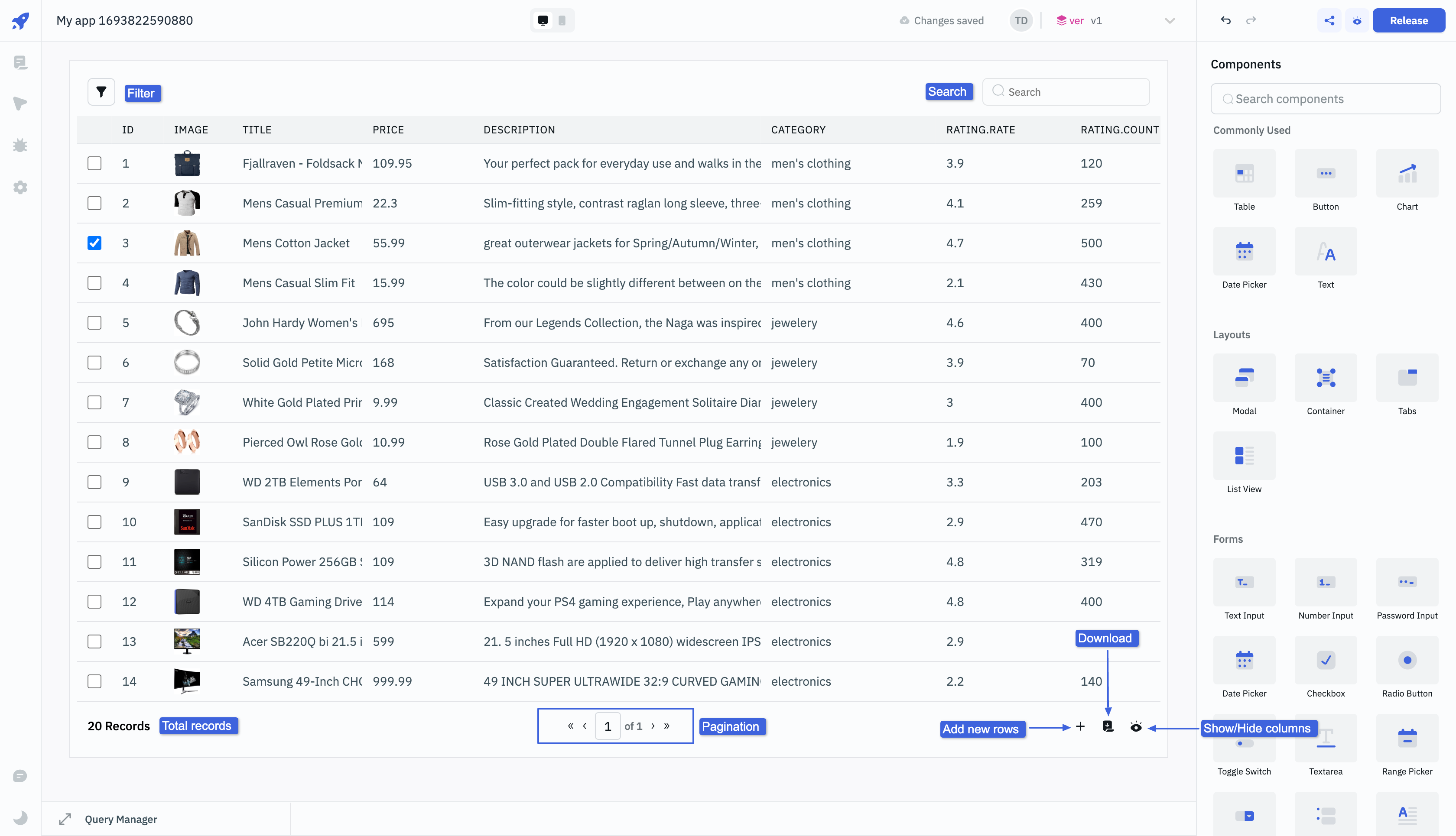Click the table download icon
1456x836 pixels.
pos(1108,726)
